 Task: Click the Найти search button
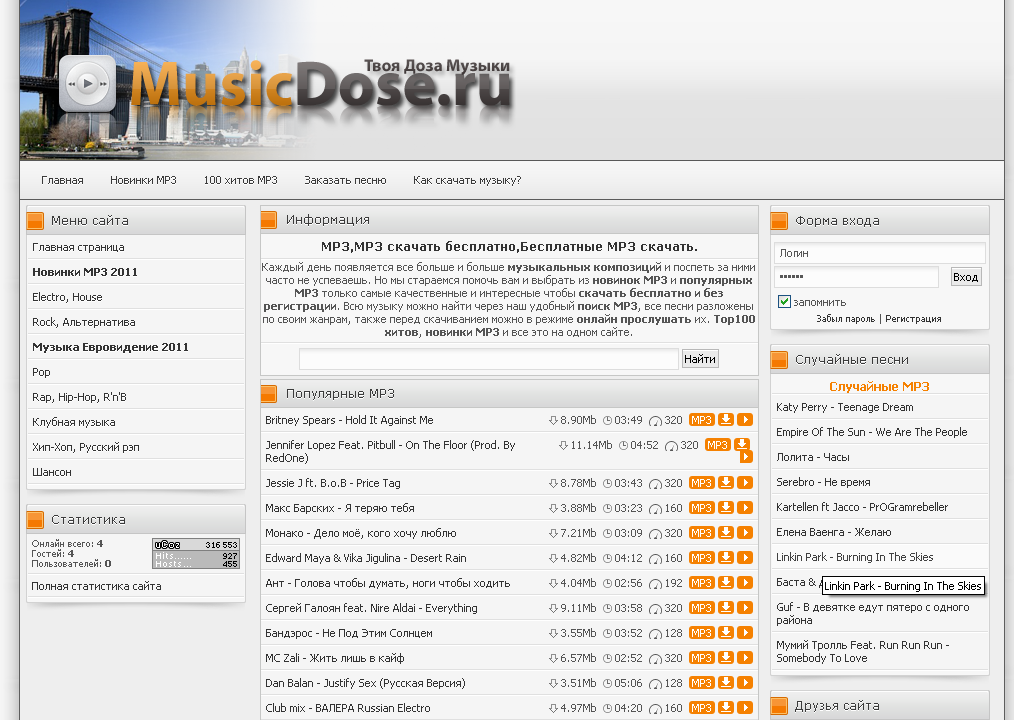[x=700, y=359]
